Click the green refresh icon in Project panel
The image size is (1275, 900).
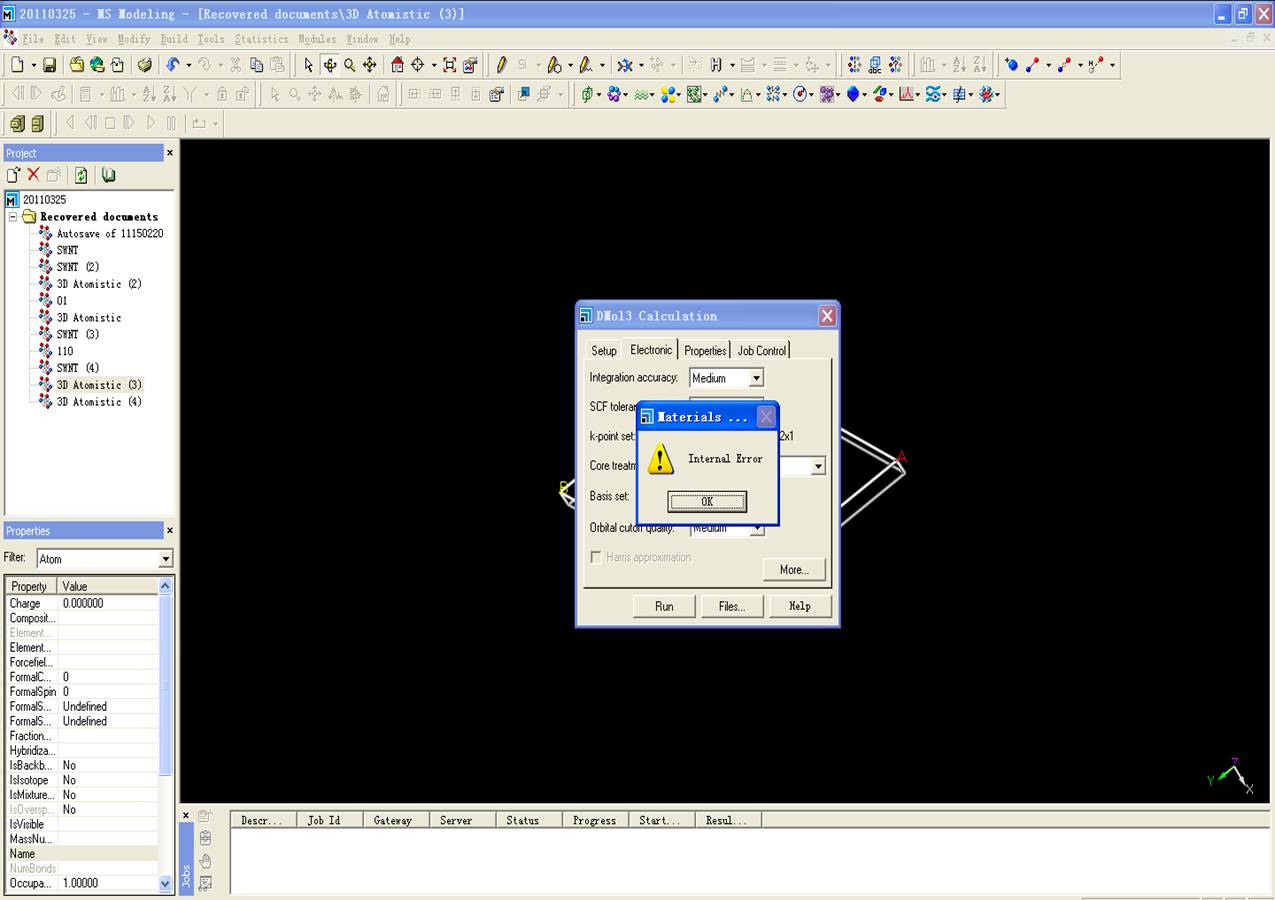pos(81,175)
